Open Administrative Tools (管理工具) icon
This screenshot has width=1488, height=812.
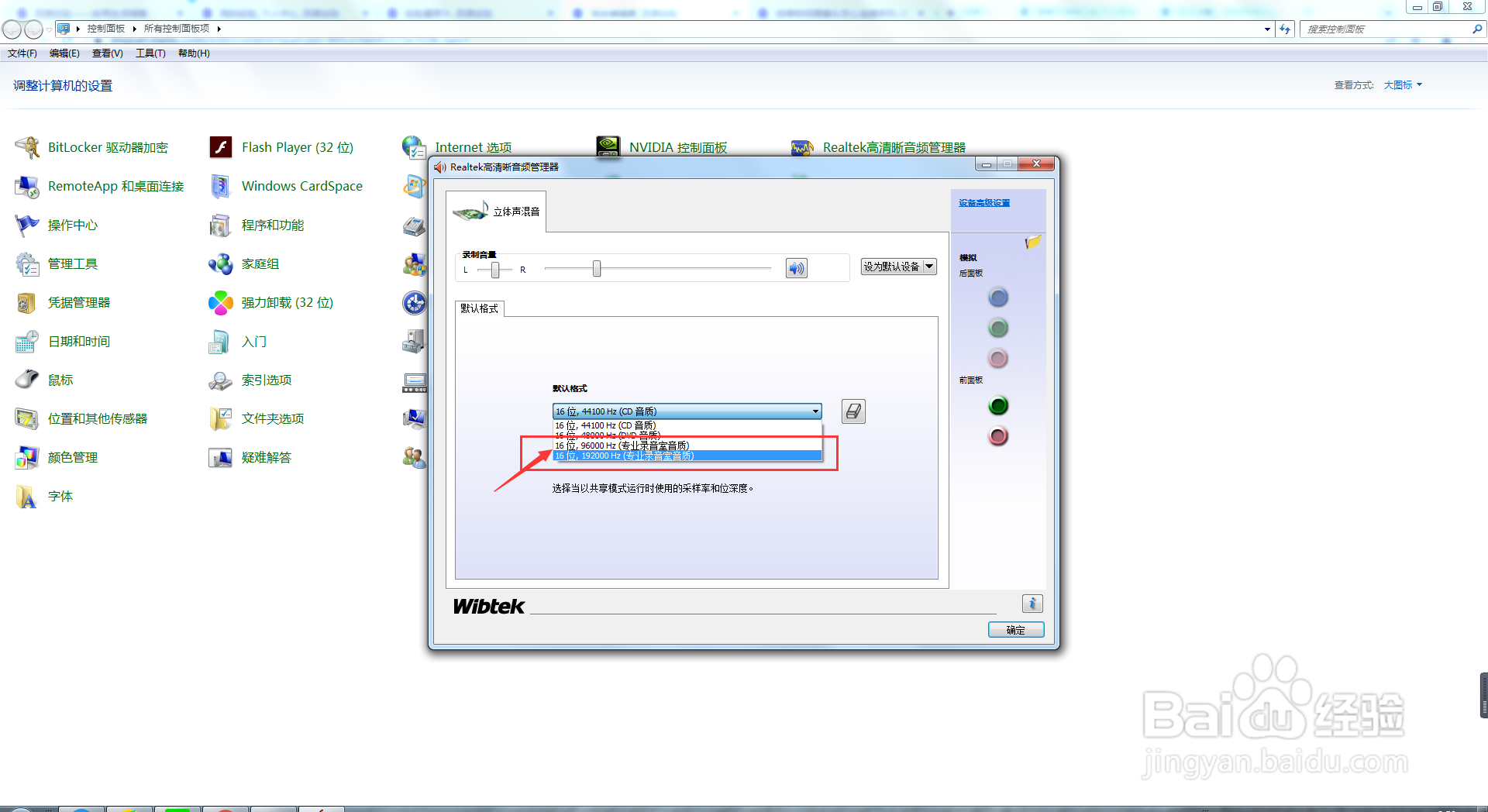pos(27,263)
